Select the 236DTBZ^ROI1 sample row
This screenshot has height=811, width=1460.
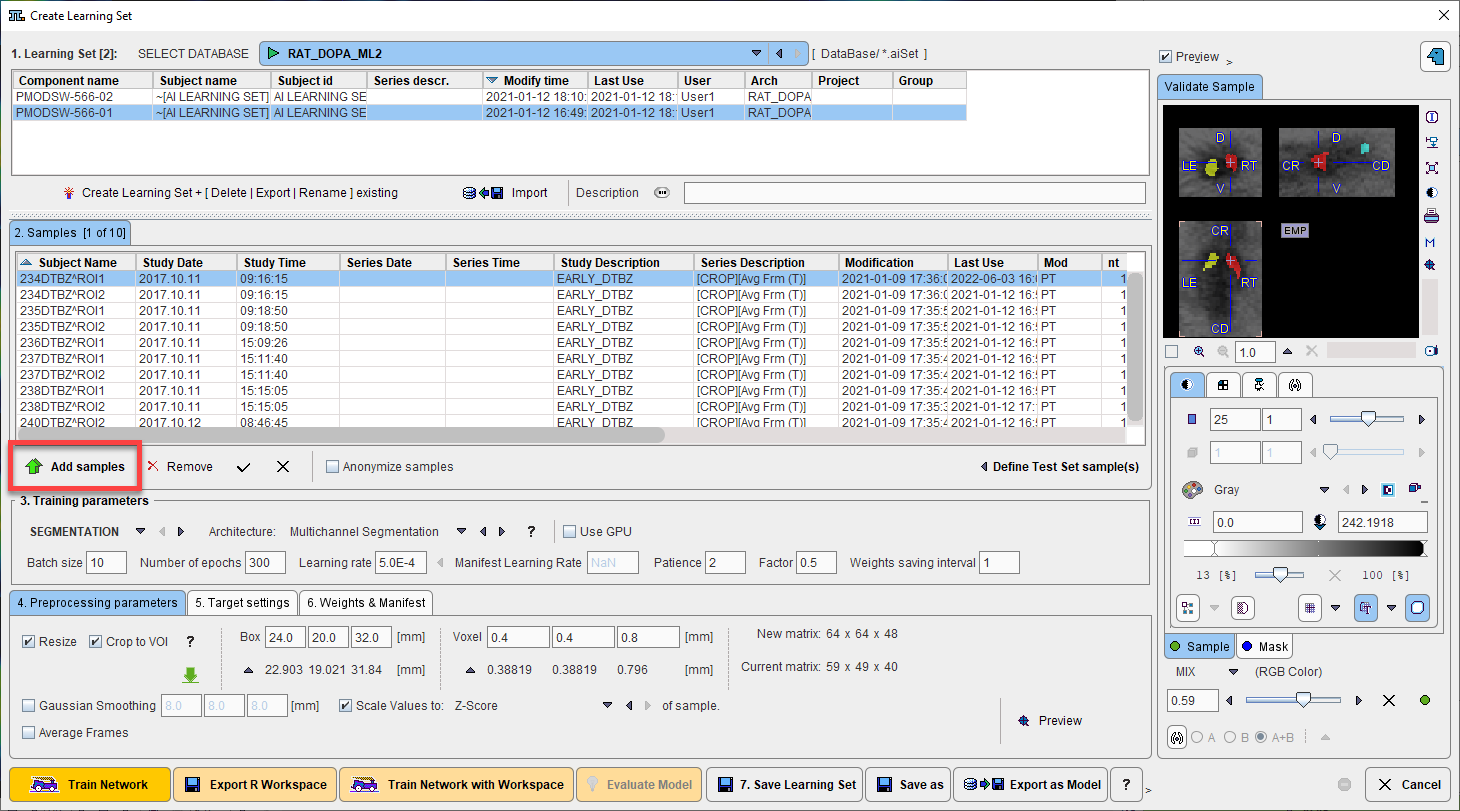(572, 343)
